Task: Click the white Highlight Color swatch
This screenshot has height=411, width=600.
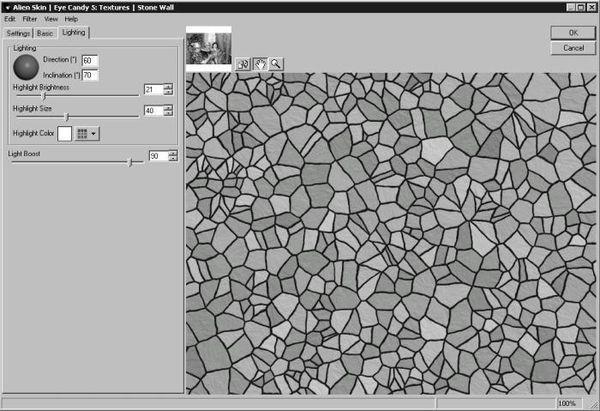Action: coord(65,133)
